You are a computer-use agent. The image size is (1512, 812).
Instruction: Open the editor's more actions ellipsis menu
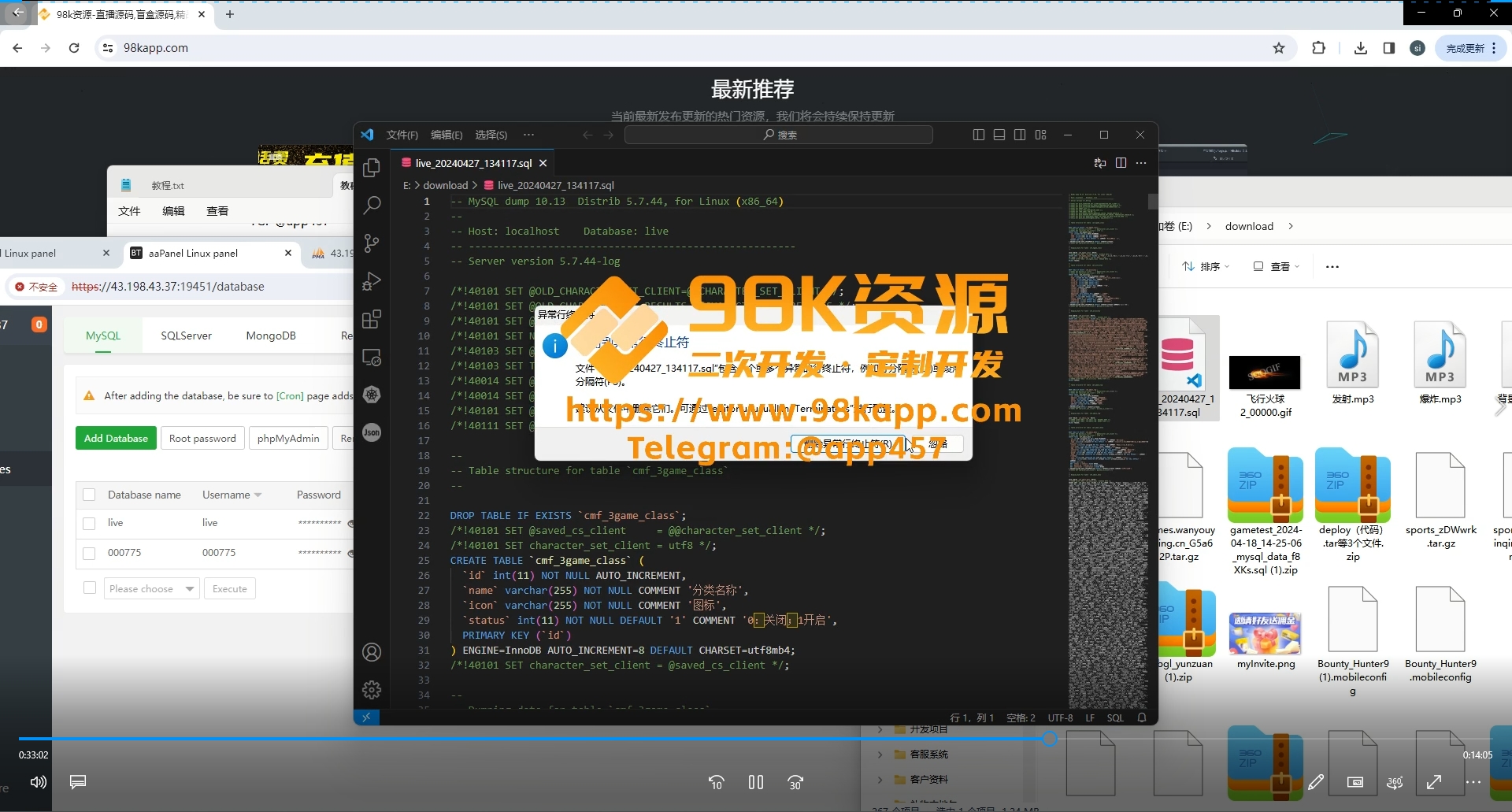click(x=1141, y=163)
